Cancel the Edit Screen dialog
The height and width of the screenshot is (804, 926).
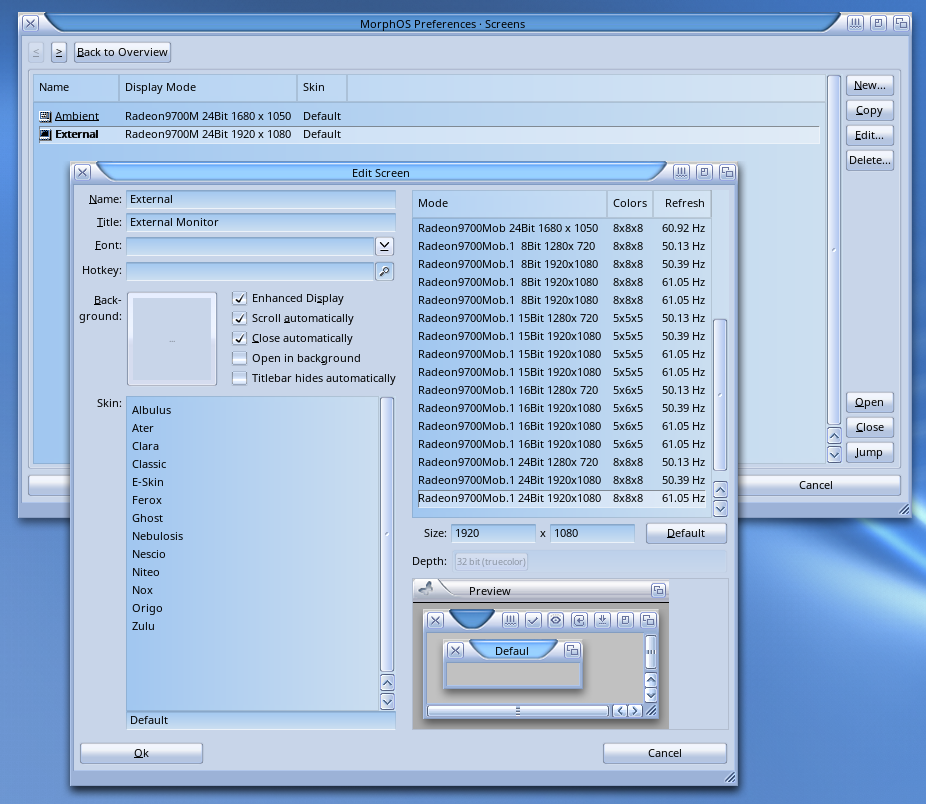(x=664, y=753)
